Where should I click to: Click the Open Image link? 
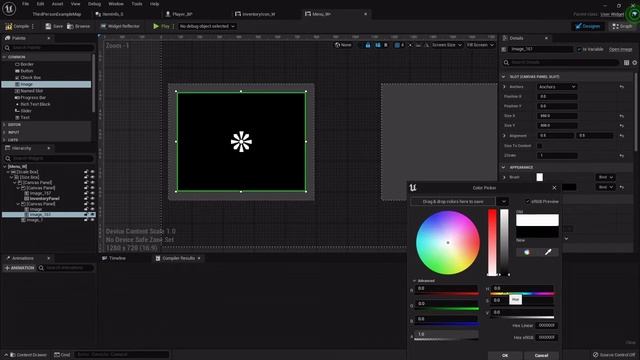click(x=620, y=49)
